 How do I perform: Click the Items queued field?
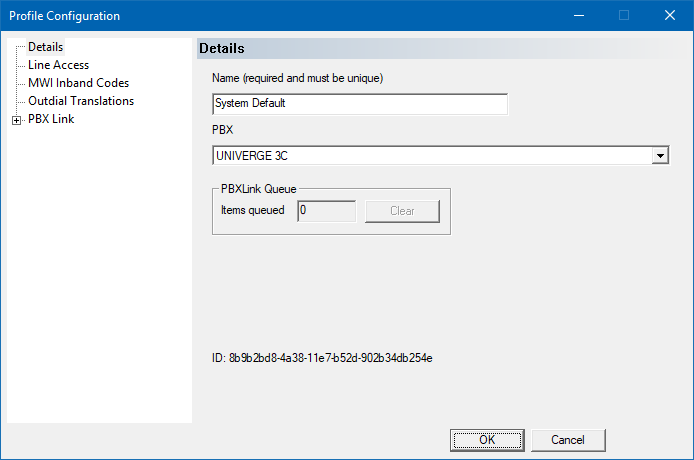[x=327, y=211]
